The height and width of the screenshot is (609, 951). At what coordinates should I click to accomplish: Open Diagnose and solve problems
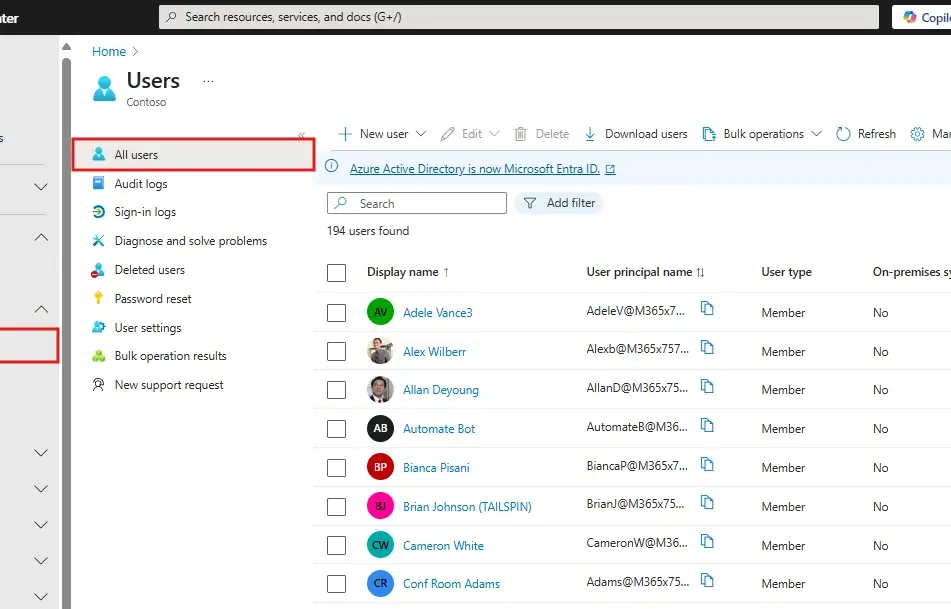(190, 241)
